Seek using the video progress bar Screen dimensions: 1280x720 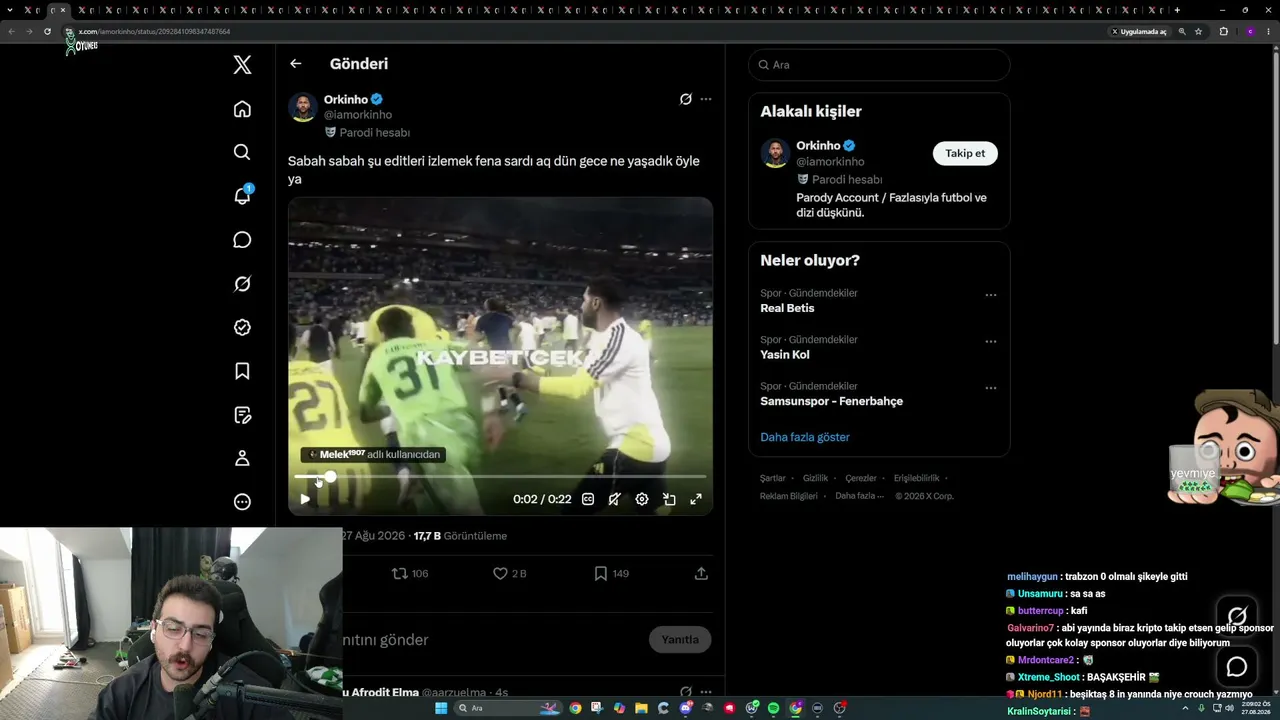pyautogui.click(x=500, y=477)
